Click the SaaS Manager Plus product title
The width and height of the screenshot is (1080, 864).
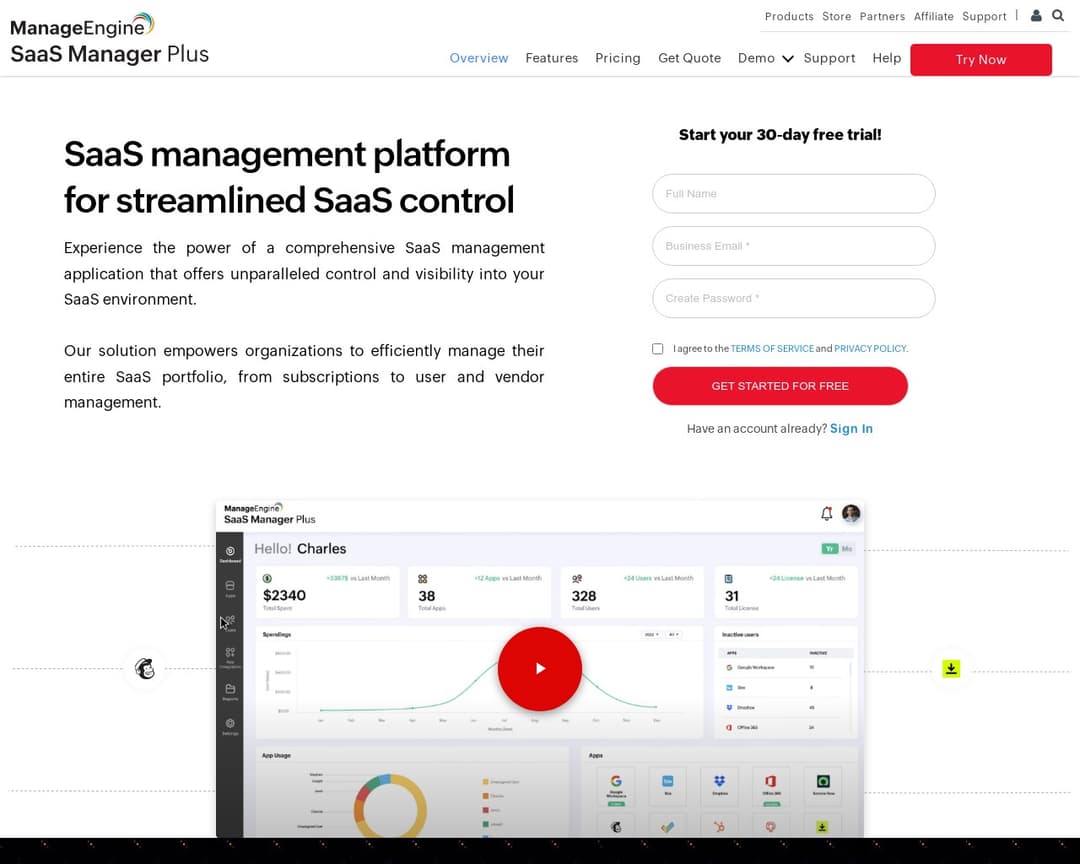click(110, 54)
